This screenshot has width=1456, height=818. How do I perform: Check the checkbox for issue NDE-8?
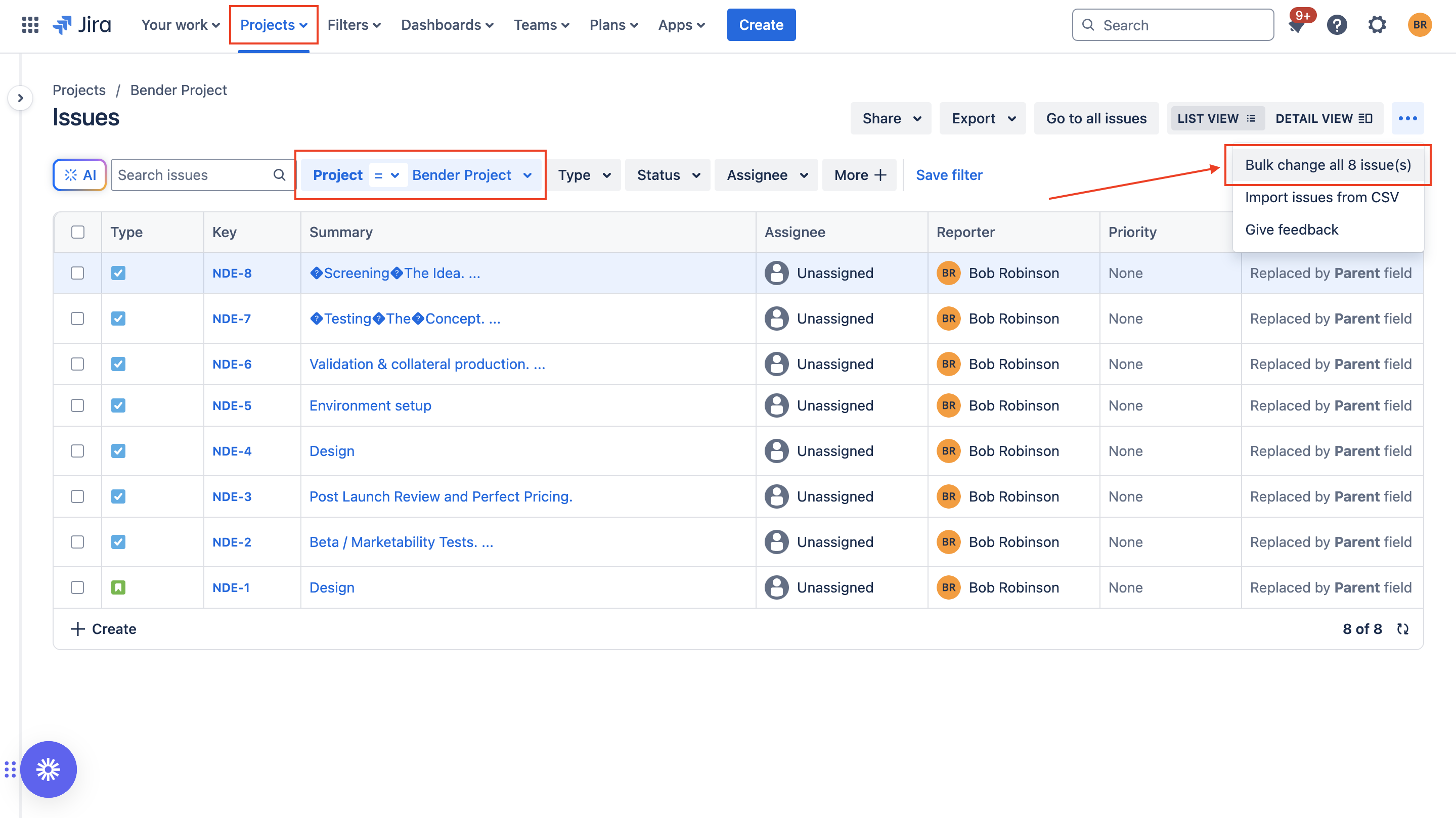pyautogui.click(x=77, y=273)
